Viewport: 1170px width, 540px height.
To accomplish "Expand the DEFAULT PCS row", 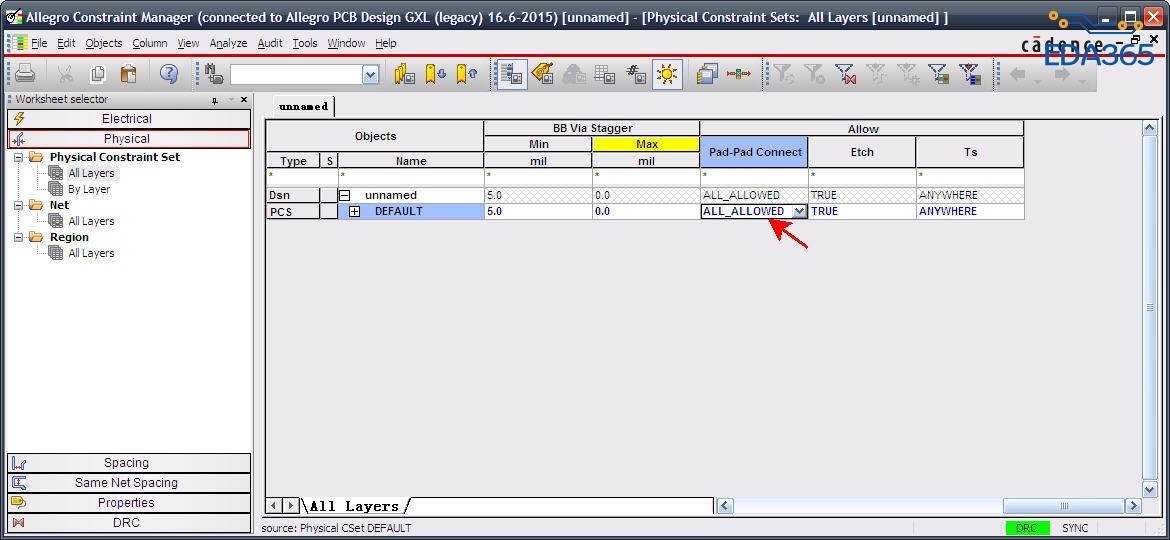I will pos(354,212).
